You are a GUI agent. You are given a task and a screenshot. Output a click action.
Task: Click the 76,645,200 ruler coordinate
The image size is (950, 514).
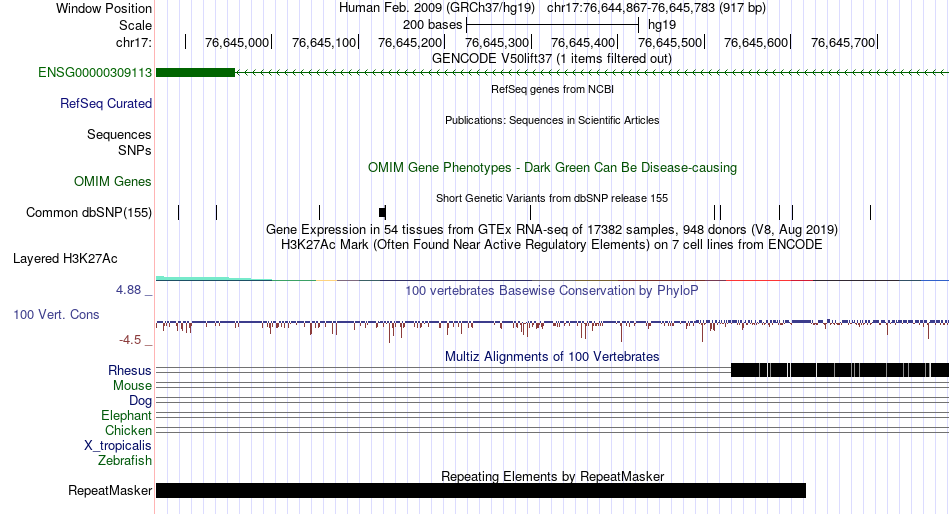click(x=410, y=42)
